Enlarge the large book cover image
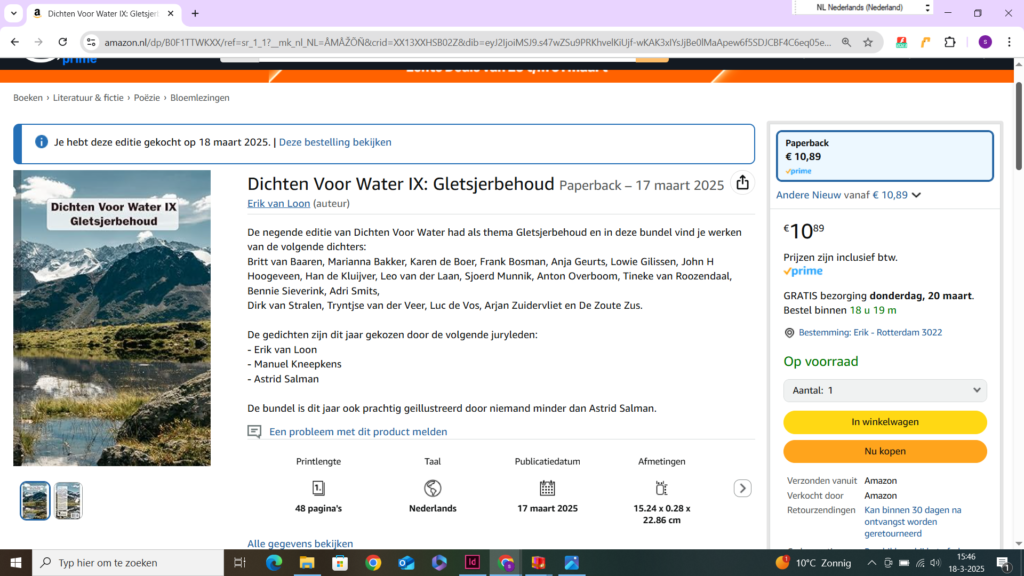Screen dimensions: 1024x576 pyautogui.click(x=112, y=318)
